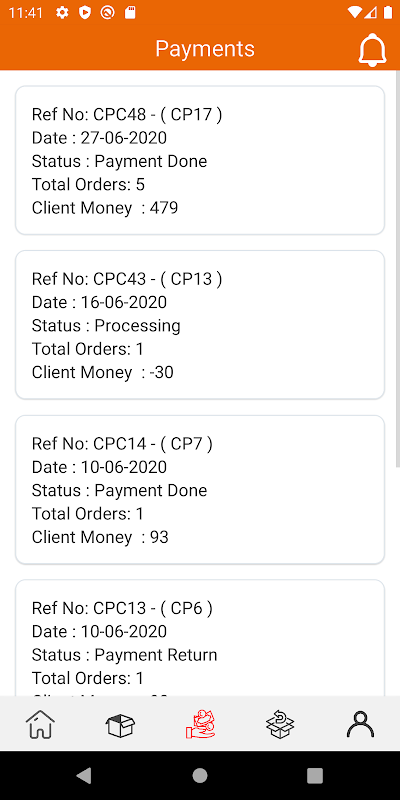Open the profile person icon
The width and height of the screenshot is (400, 800).
pos(360,724)
